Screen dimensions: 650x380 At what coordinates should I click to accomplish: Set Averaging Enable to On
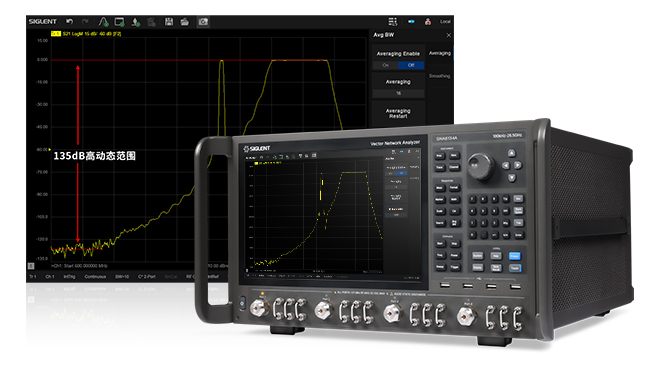(x=386, y=65)
